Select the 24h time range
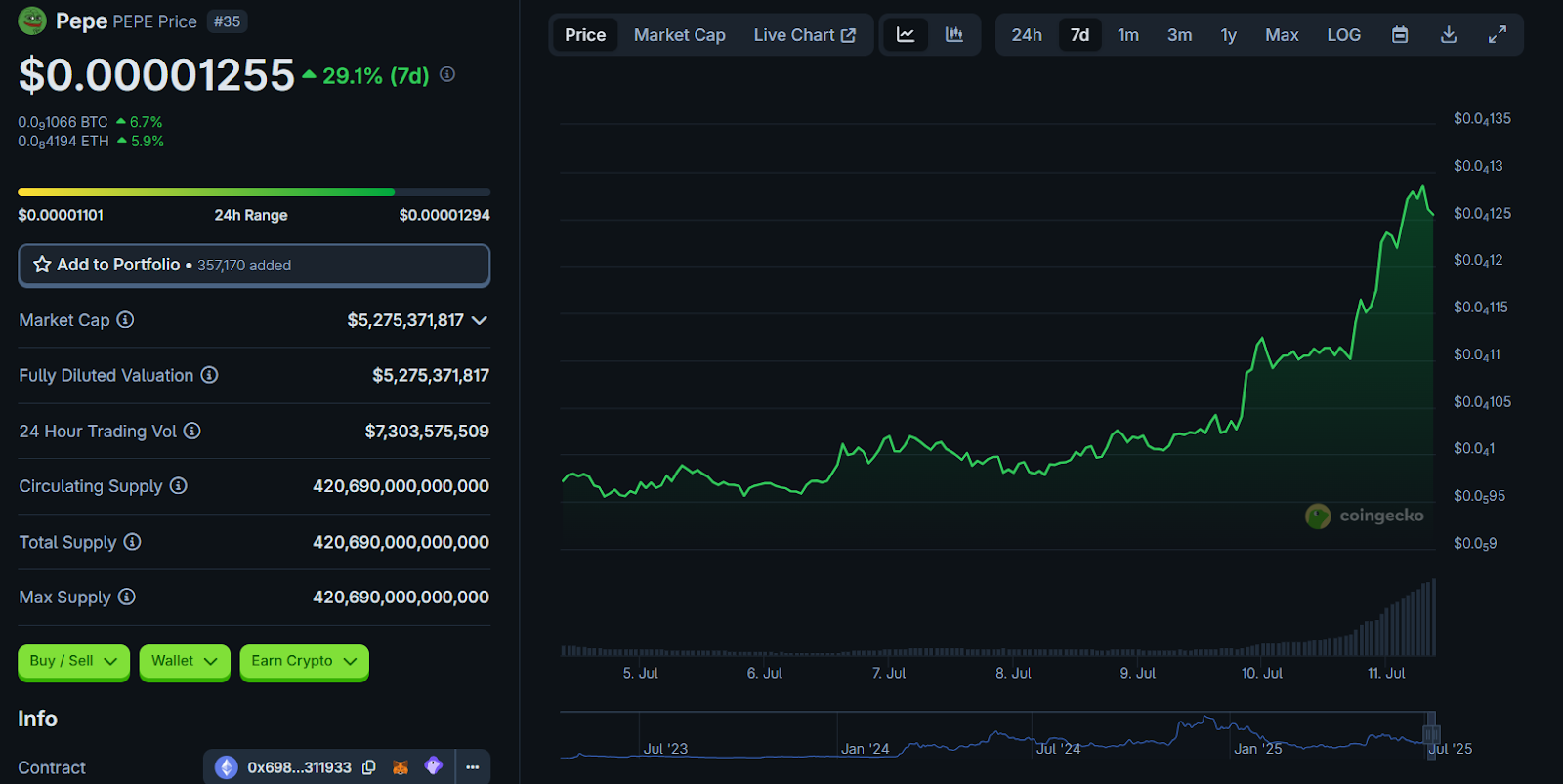The width and height of the screenshot is (1563, 784). pos(1027,35)
